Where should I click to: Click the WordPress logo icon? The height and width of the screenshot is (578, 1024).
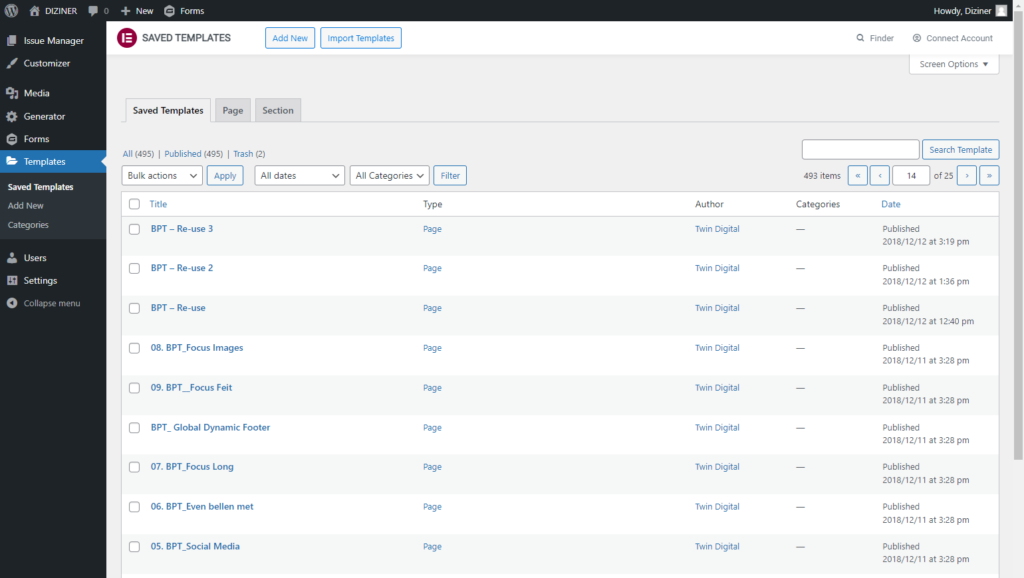point(11,10)
